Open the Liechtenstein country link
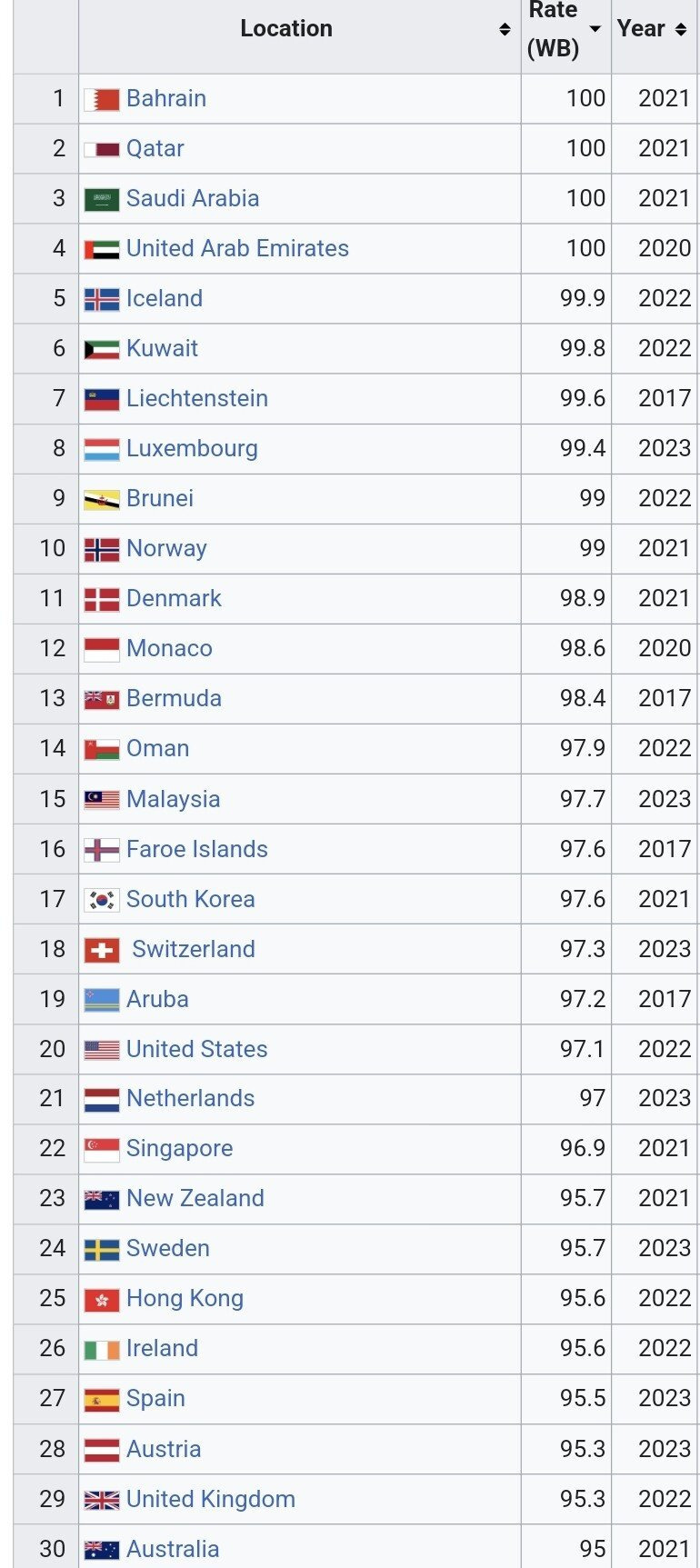Screen dimensions: 700x1568 (x=197, y=398)
